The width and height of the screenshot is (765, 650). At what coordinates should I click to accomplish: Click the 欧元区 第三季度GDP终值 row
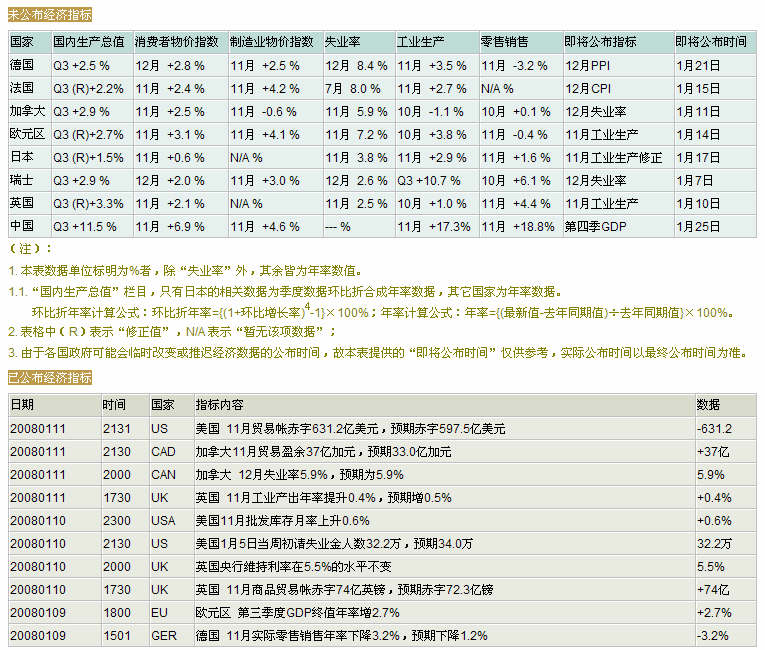tap(382, 612)
